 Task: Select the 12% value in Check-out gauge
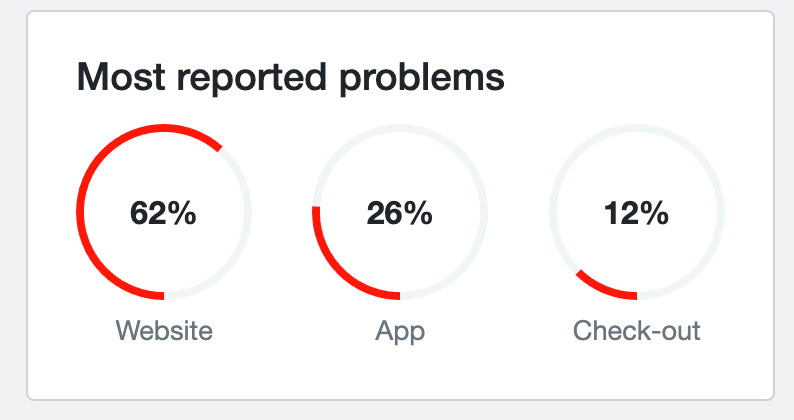(x=637, y=213)
